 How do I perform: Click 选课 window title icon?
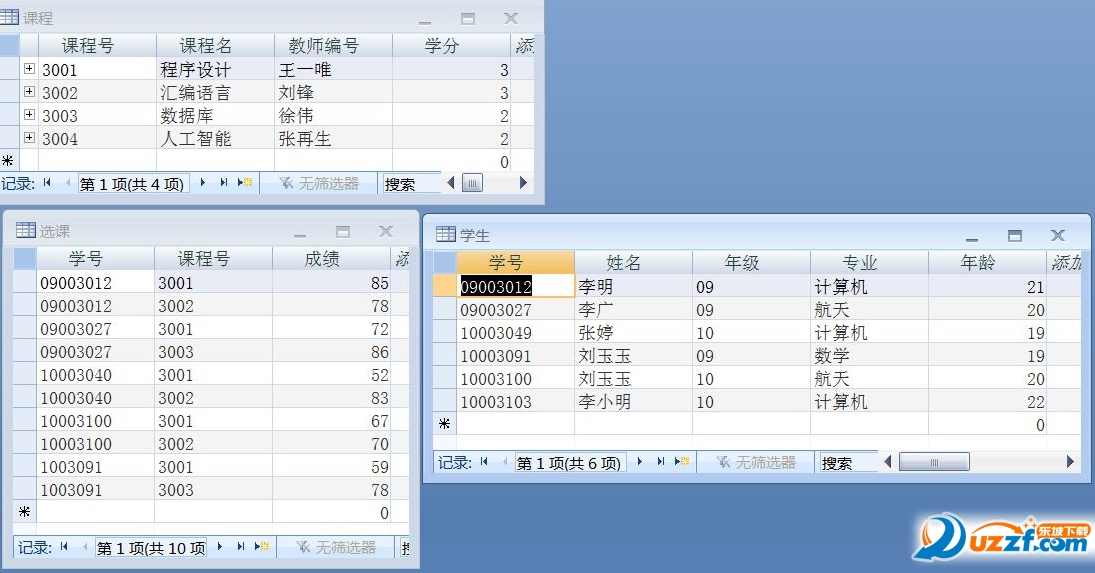pyautogui.click(x=26, y=230)
